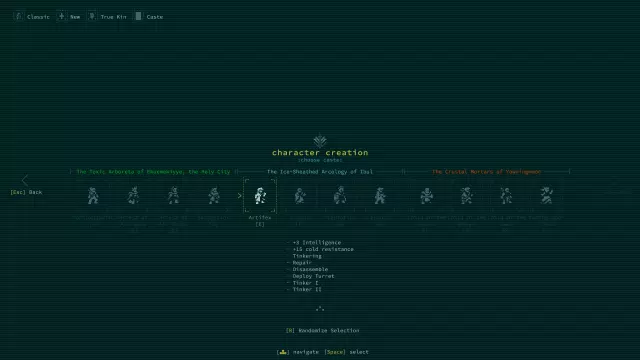Viewport: 640px width, 360px height.
Task: Click the +15 cold resistance line
Action: tap(323, 249)
